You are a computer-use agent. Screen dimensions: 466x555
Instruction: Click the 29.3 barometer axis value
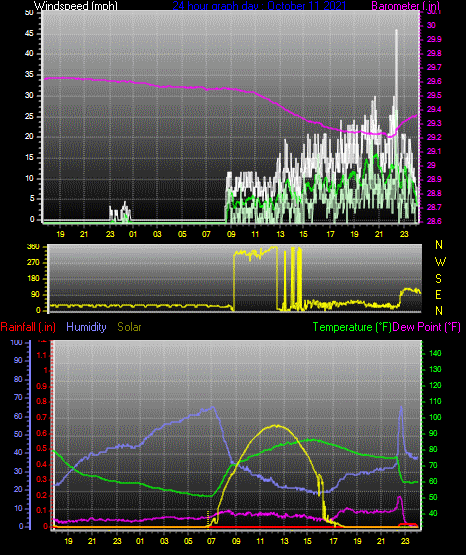pos(434,123)
